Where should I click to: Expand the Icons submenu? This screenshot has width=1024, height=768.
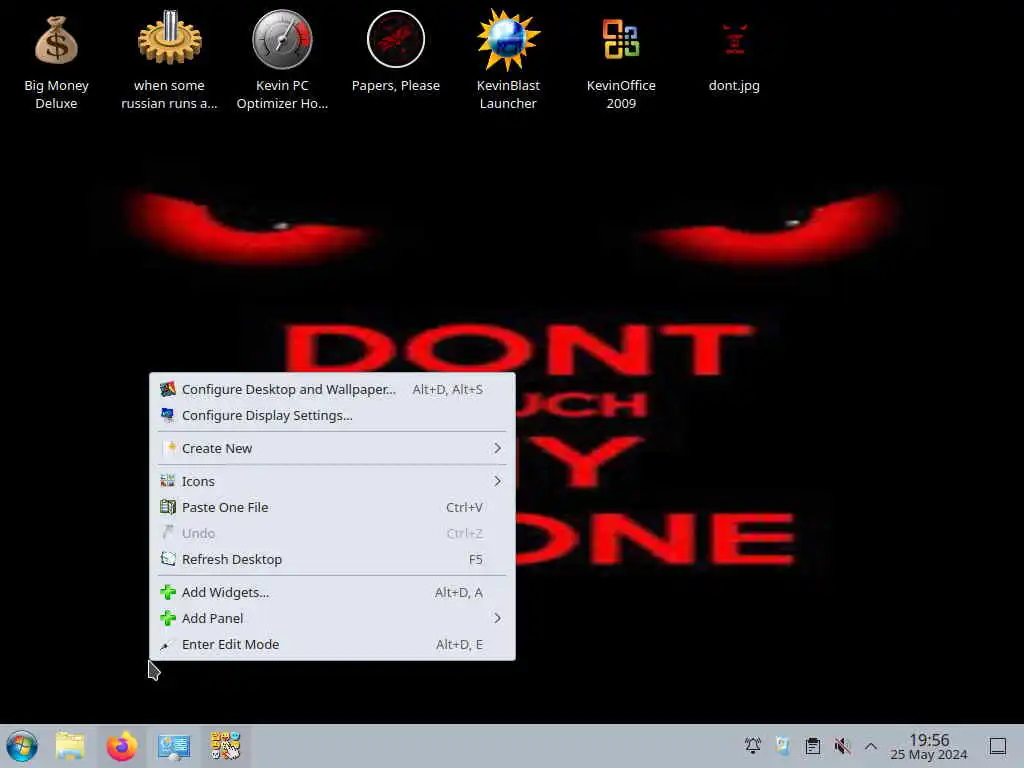[332, 481]
